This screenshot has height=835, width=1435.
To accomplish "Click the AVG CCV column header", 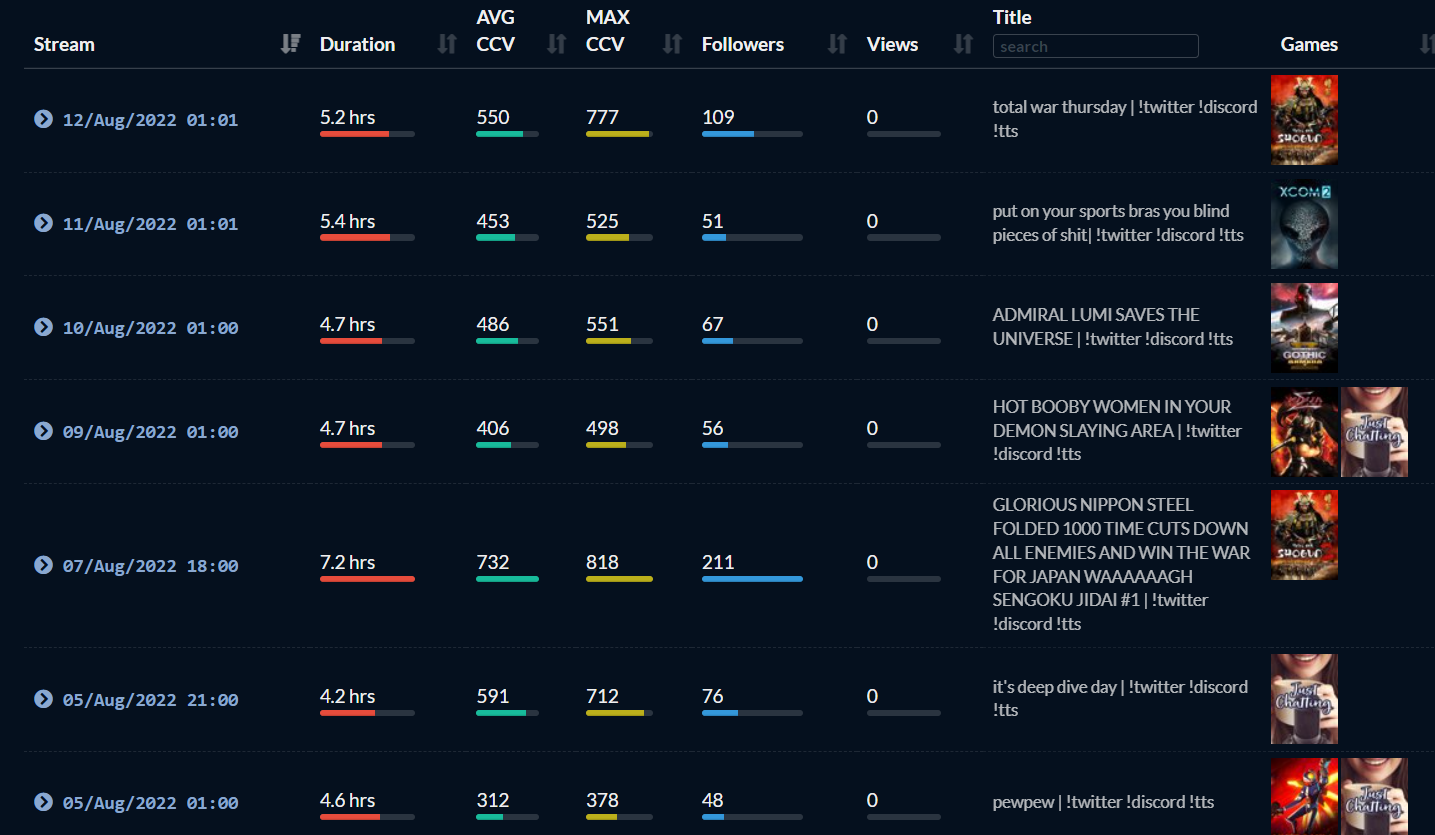I will 496,31.
